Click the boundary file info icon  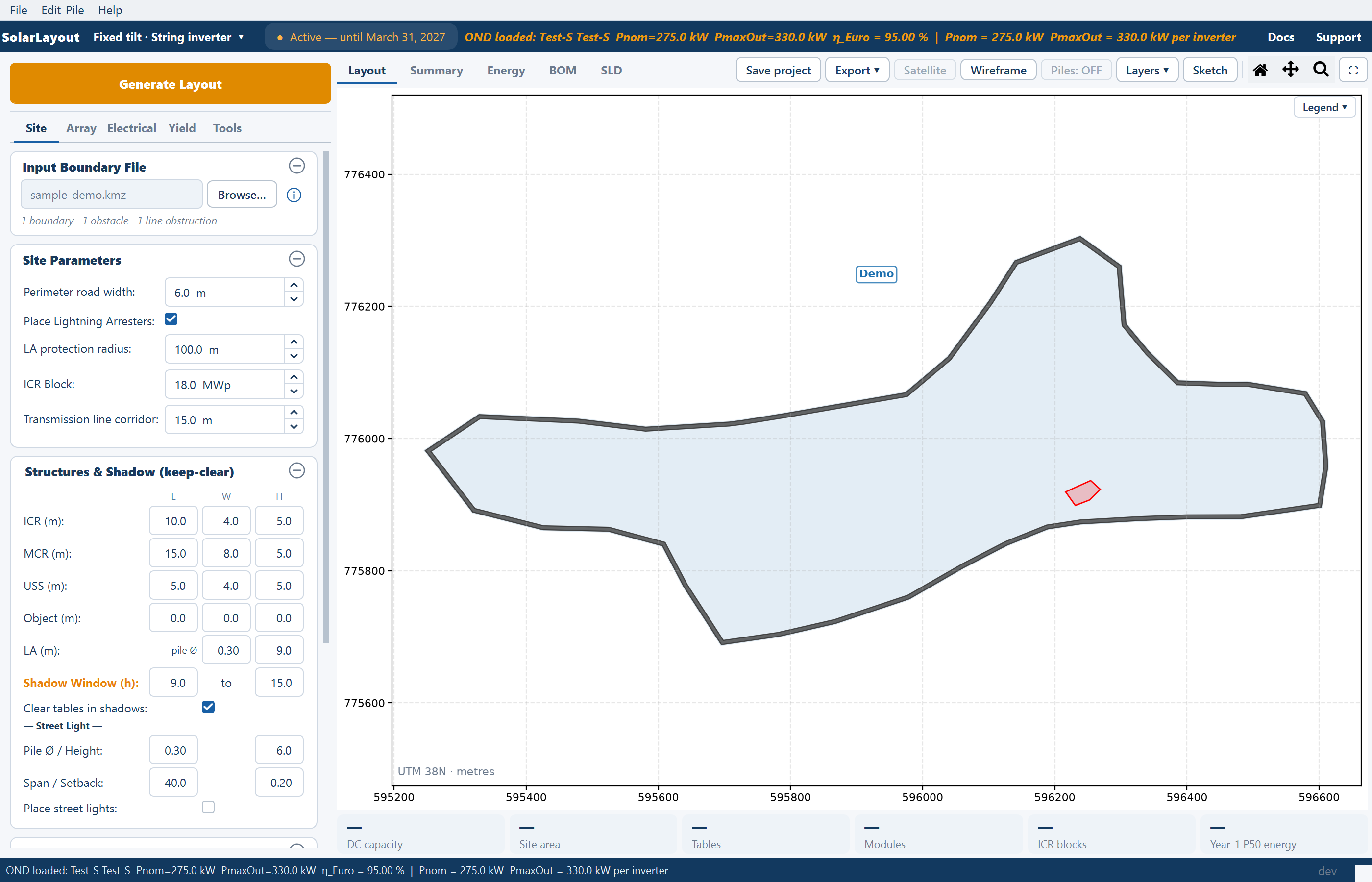coord(294,195)
